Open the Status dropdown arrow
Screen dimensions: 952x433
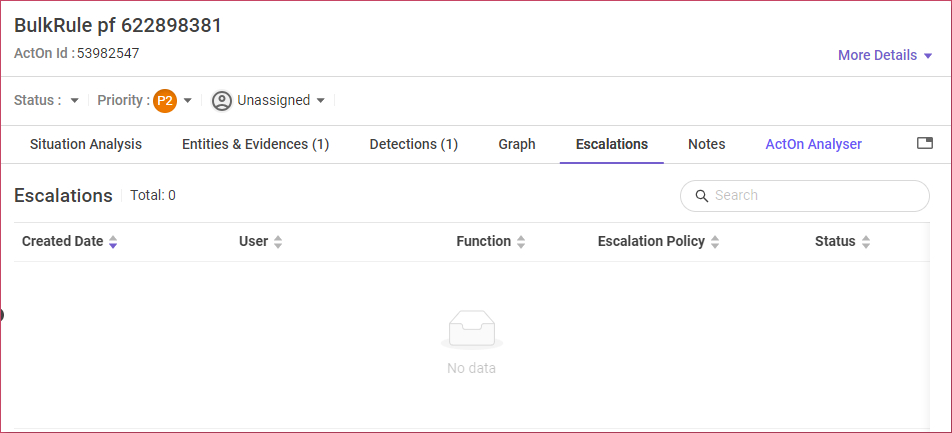click(x=74, y=101)
